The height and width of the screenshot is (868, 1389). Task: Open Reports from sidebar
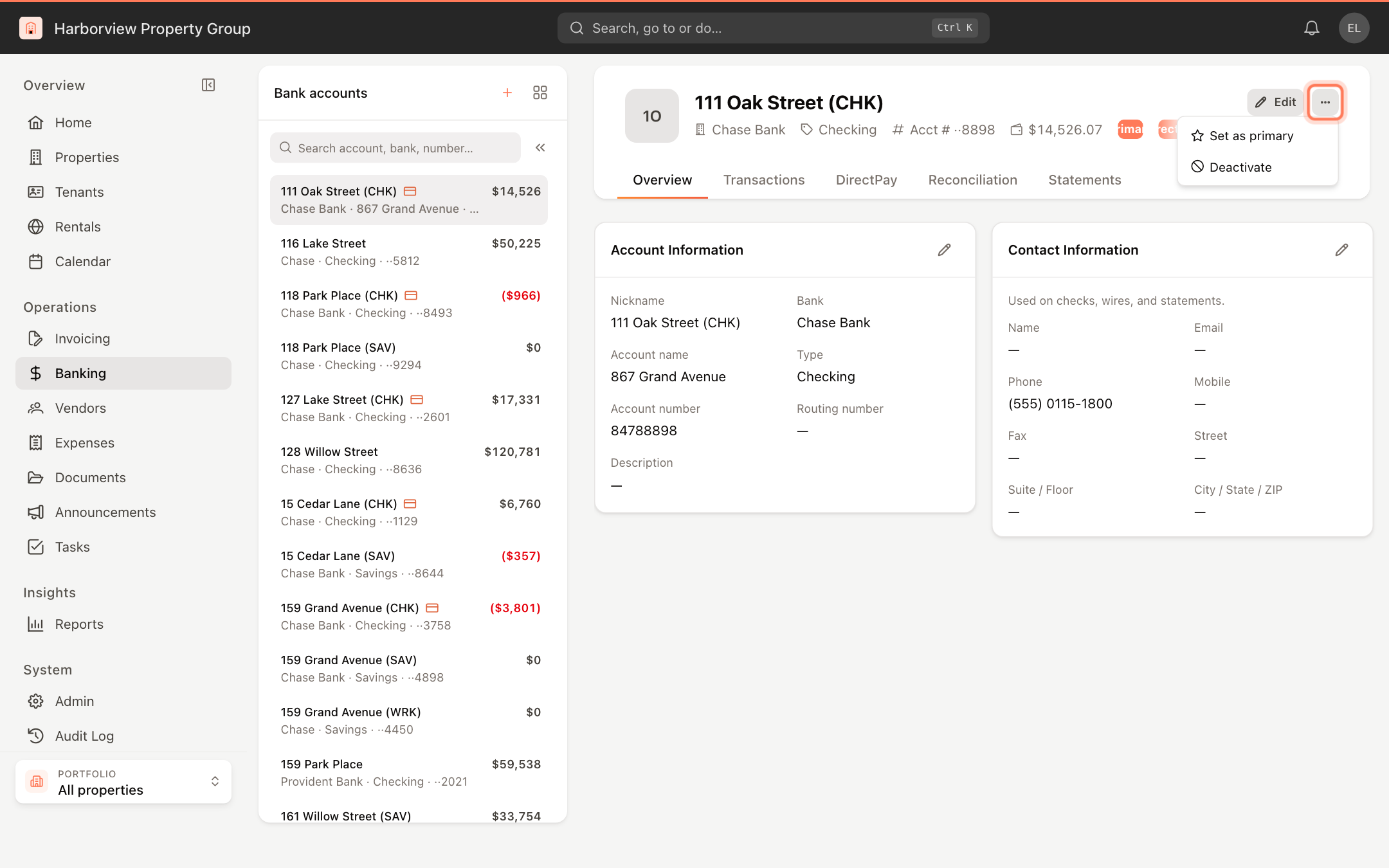click(x=123, y=624)
